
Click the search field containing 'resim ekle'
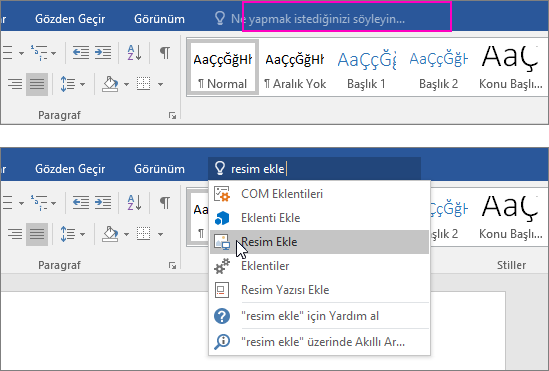coord(314,169)
